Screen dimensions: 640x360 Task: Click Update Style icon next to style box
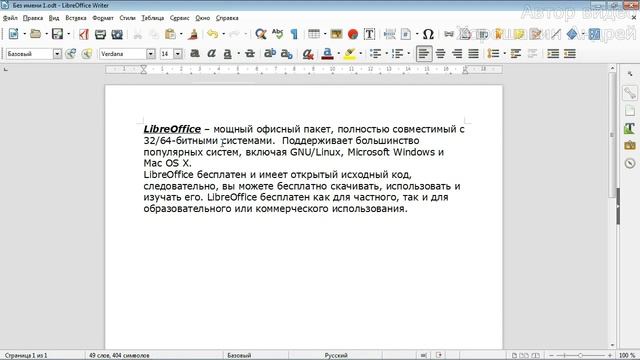71,54
